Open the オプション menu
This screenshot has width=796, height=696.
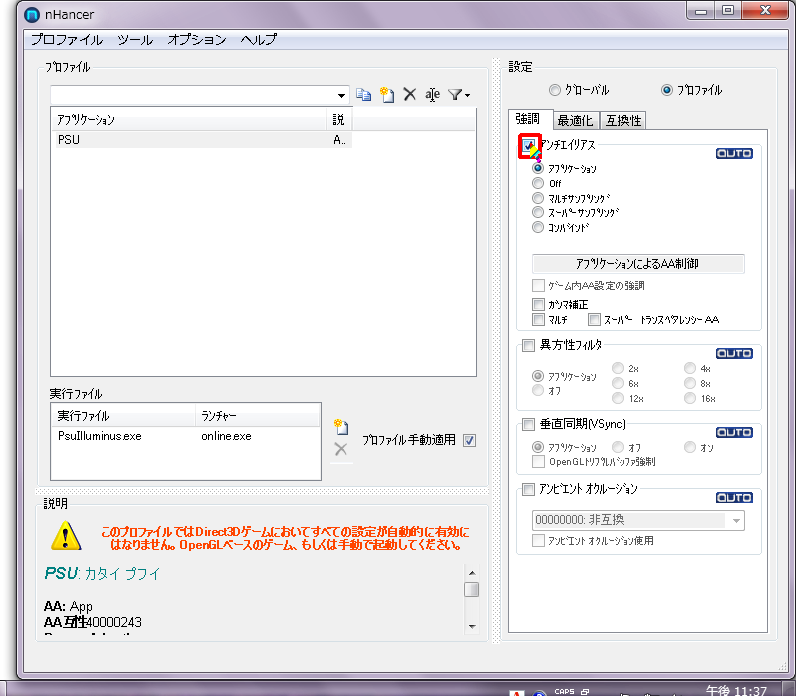click(197, 40)
